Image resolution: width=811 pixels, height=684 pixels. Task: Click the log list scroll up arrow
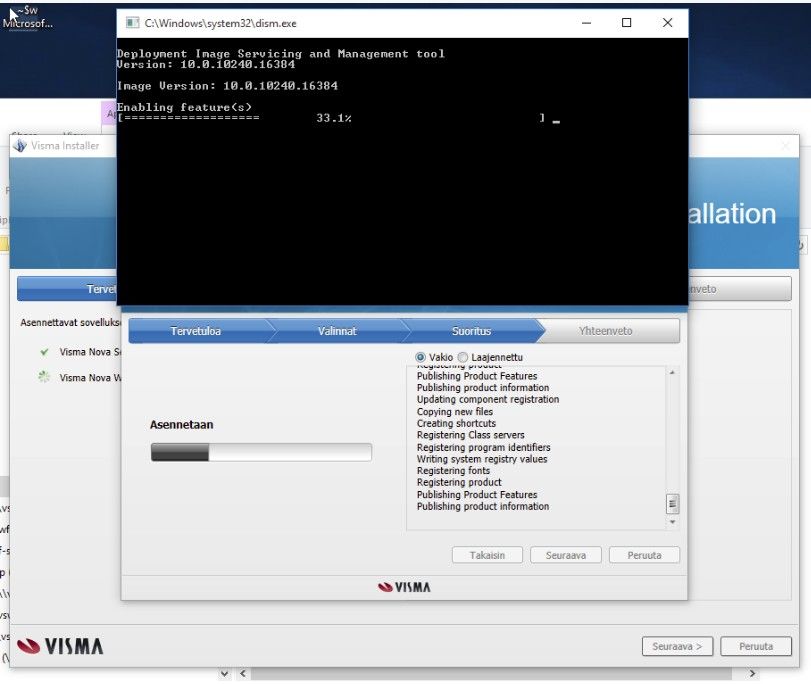[672, 373]
